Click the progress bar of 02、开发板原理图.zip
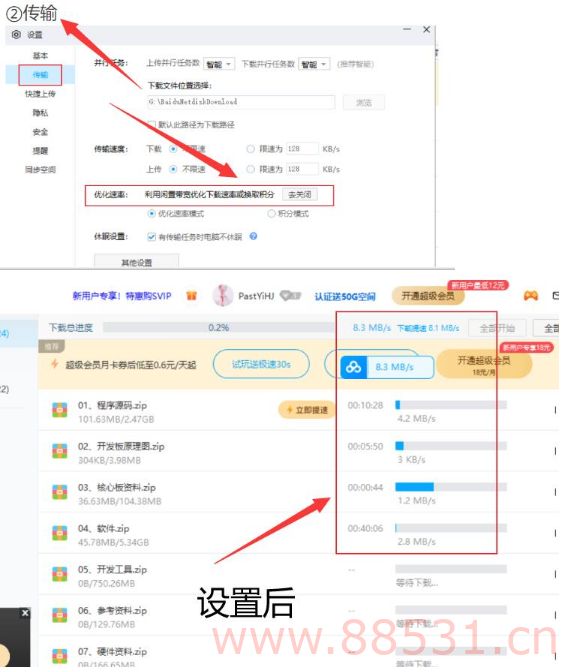The height and width of the screenshot is (670, 565). coord(451,446)
